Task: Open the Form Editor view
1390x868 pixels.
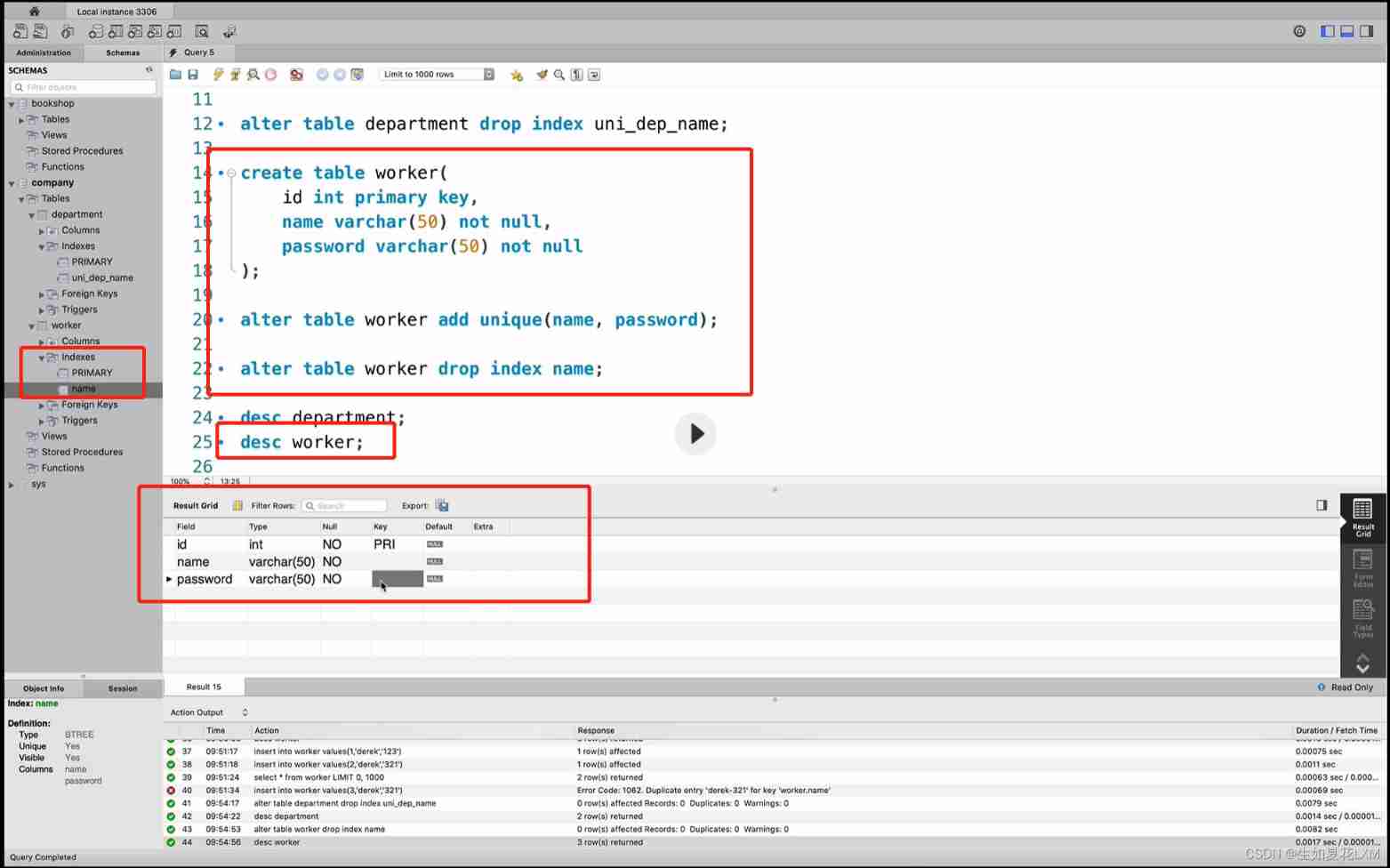Action: pos(1362,568)
